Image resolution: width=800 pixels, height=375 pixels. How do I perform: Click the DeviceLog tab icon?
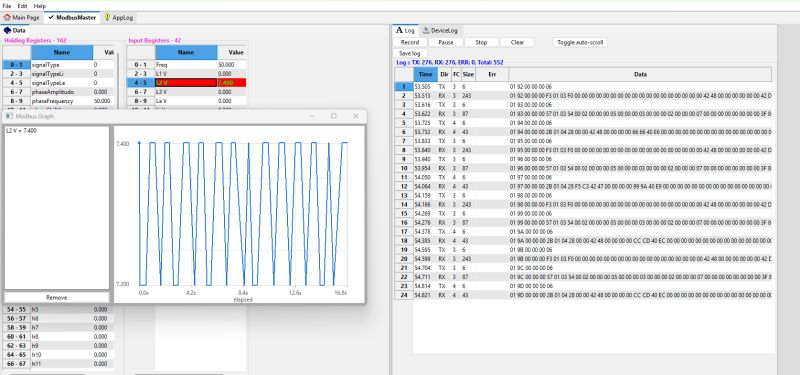tap(426, 31)
